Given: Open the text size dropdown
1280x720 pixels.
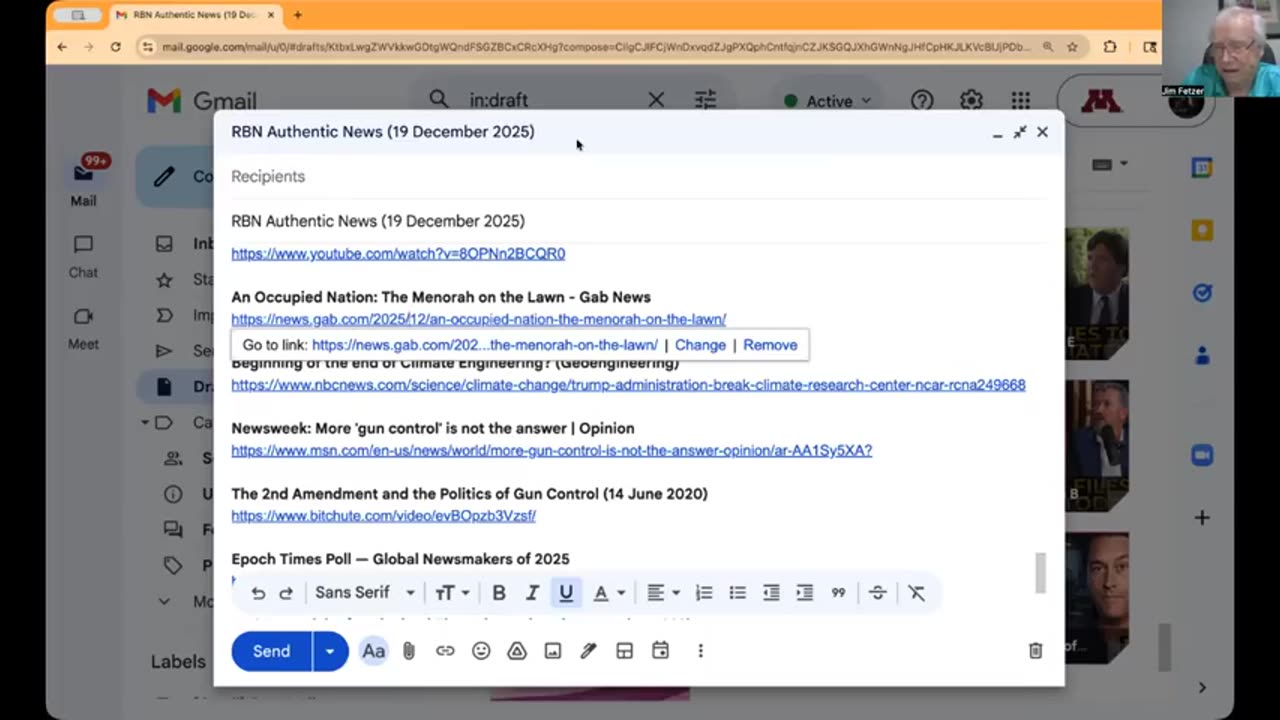Looking at the screenshot, I should pyautogui.click(x=452, y=593).
